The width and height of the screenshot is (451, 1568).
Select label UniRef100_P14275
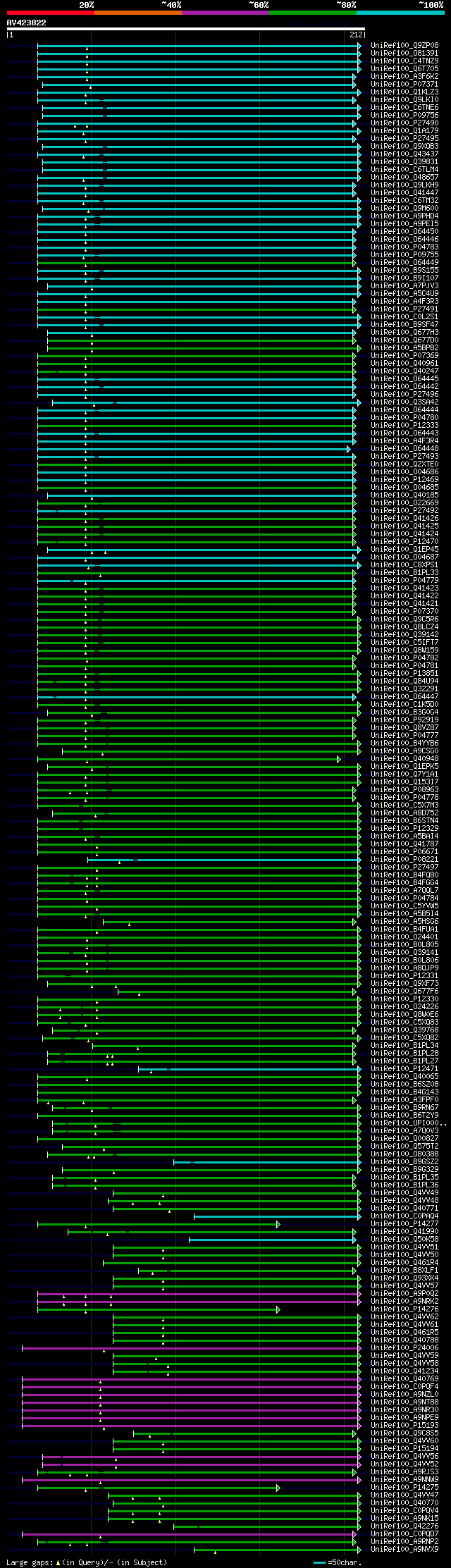404,1488
